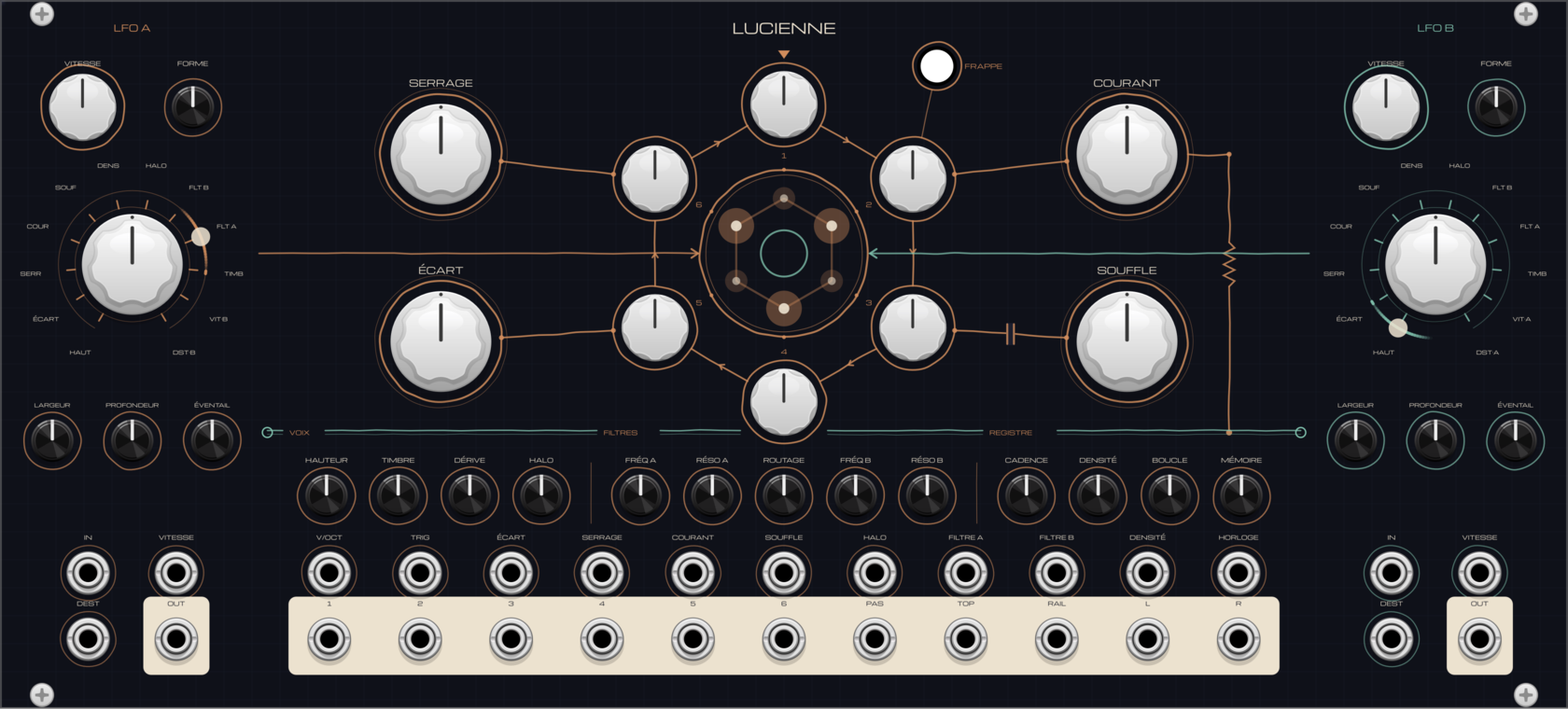Click the HORLOGE input jack
Viewport: 1568px width, 709px height.
[1239, 573]
